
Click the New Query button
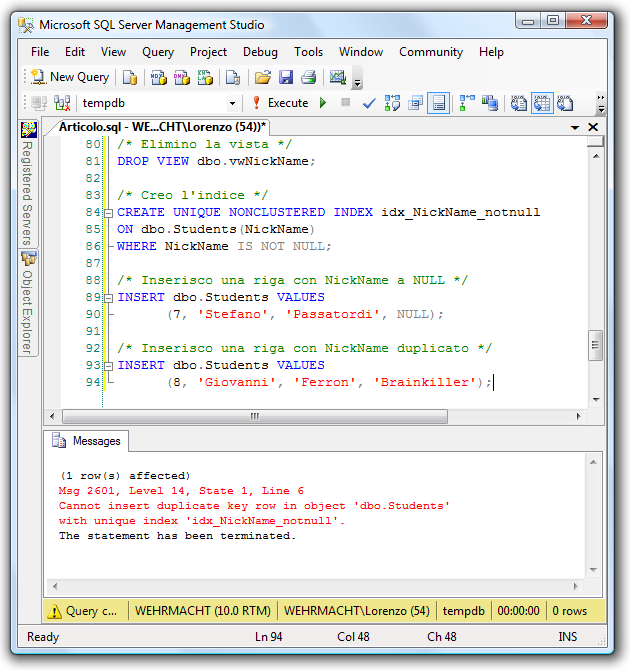point(70,77)
